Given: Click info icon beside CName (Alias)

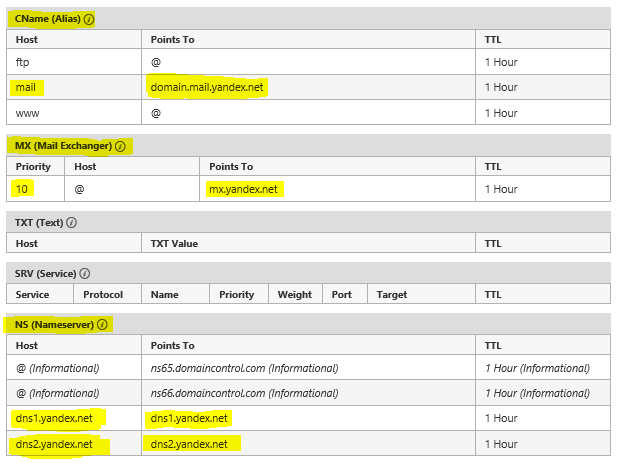Looking at the screenshot, I should pyautogui.click(x=89, y=19).
